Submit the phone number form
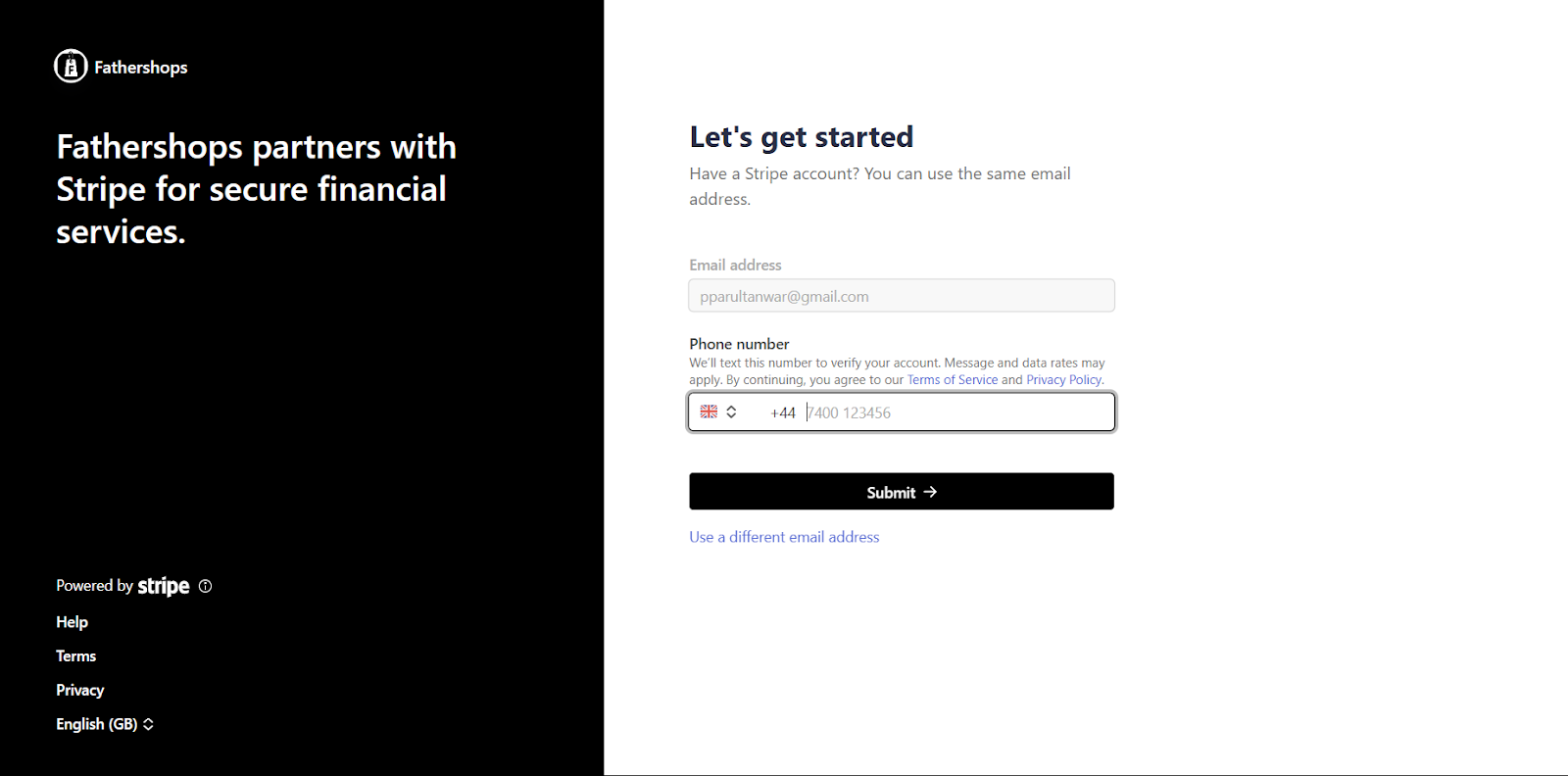 tap(902, 492)
